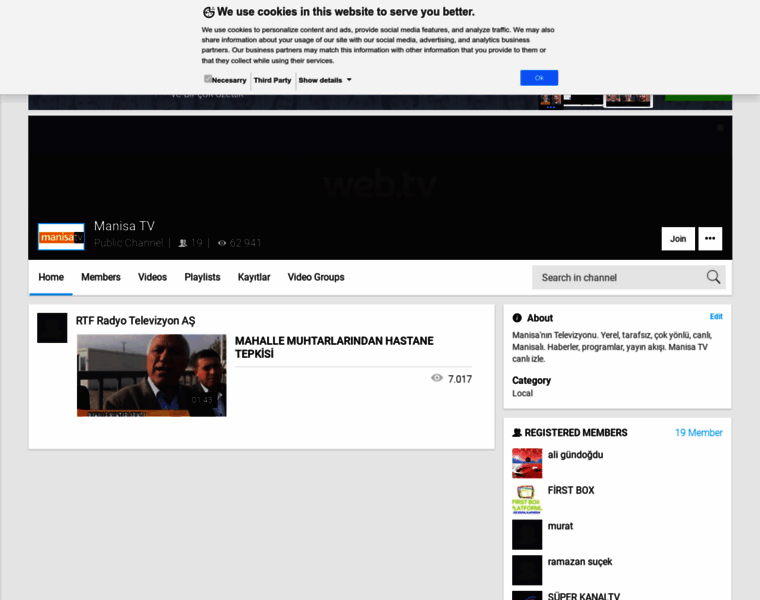Image resolution: width=760 pixels, height=600 pixels.
Task: Open the Playlists tab
Action: tap(202, 277)
